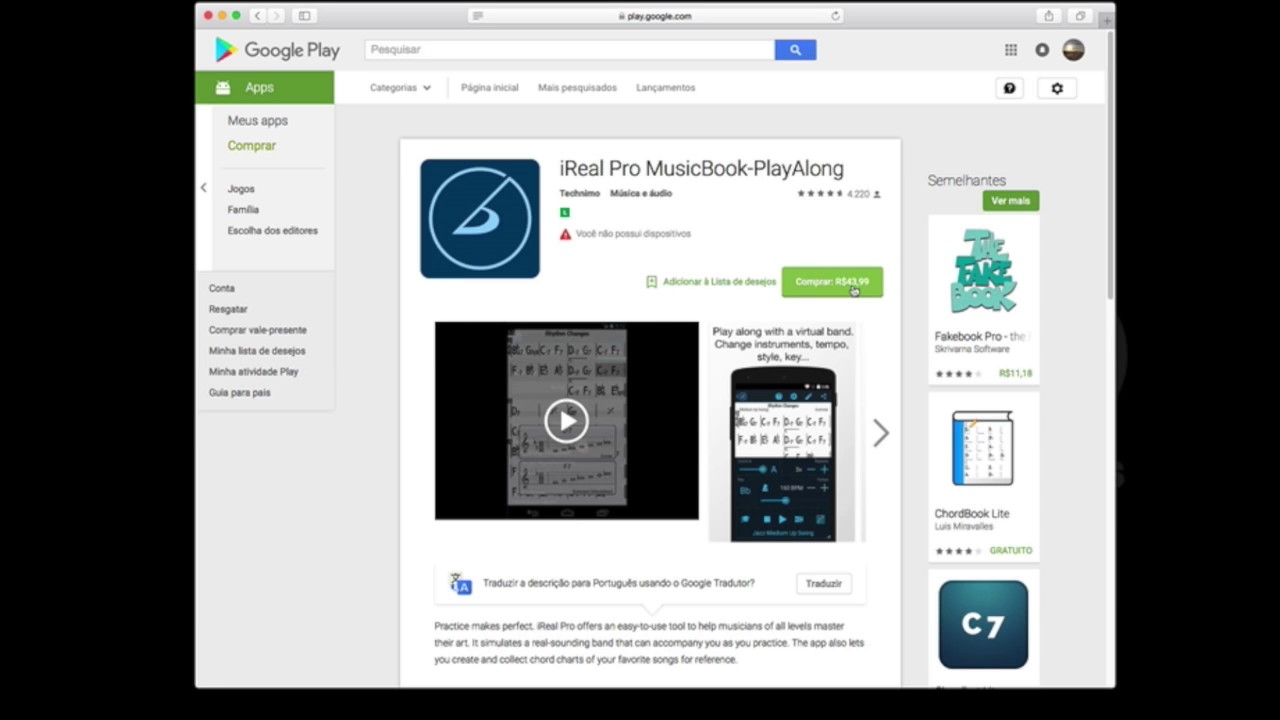Image resolution: width=1280 pixels, height=720 pixels.
Task: Open Guia para pais link
Action: [x=239, y=393]
